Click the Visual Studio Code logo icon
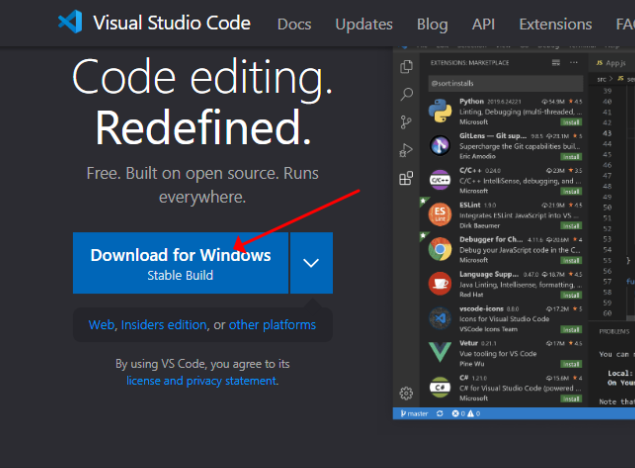 click(70, 22)
